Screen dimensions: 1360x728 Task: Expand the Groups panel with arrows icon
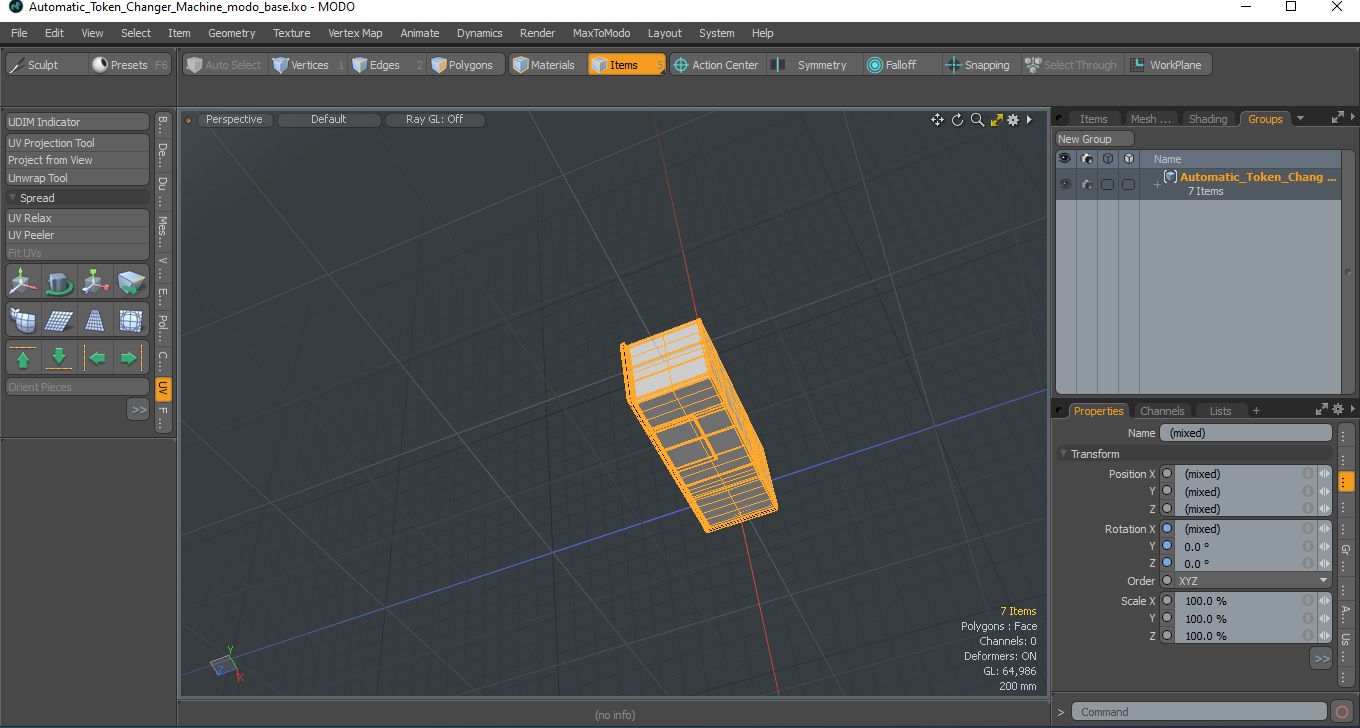(x=1338, y=118)
